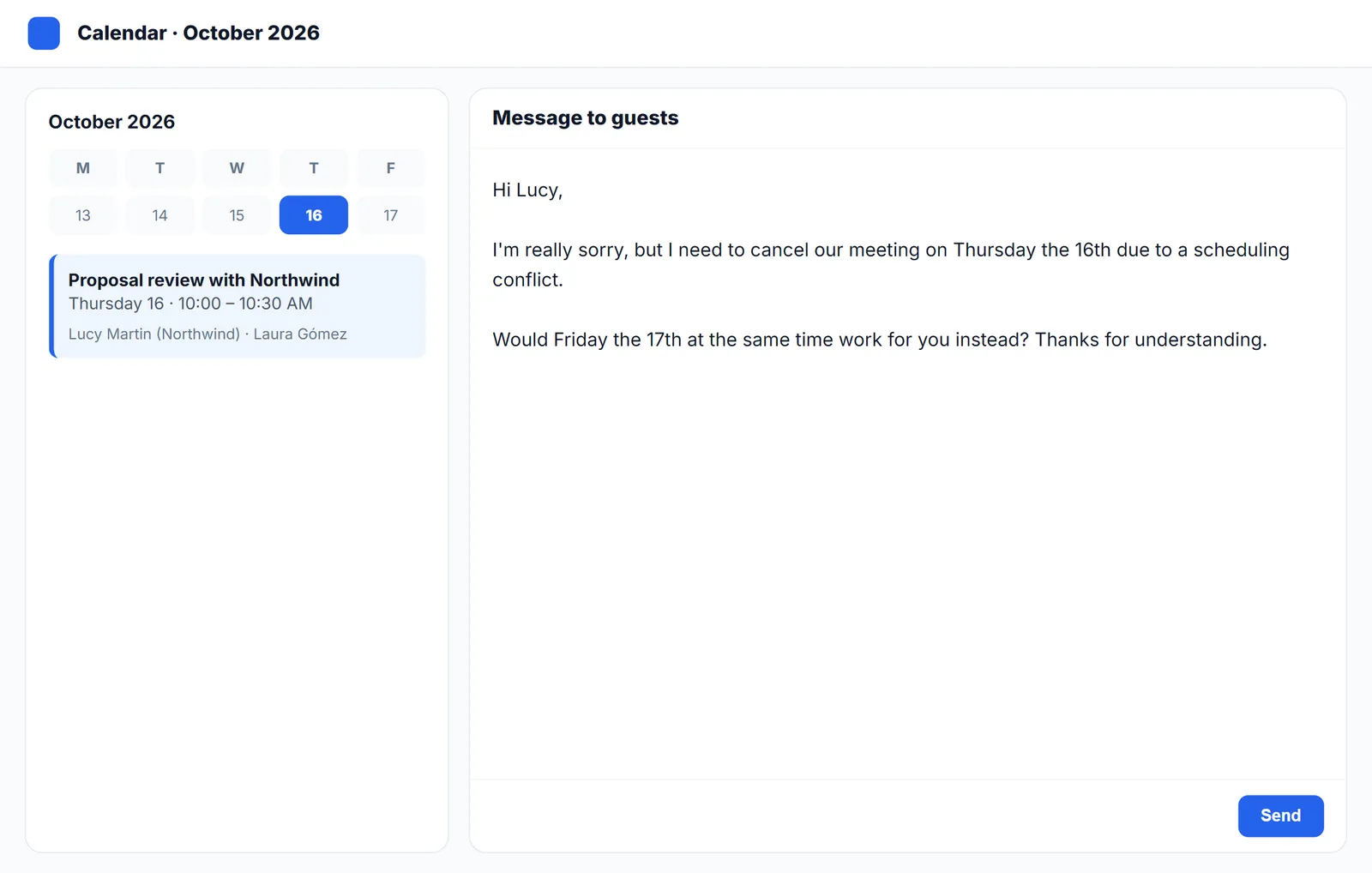The width and height of the screenshot is (1372, 873).
Task: Click the 'M' weekday header
Action: (83, 168)
